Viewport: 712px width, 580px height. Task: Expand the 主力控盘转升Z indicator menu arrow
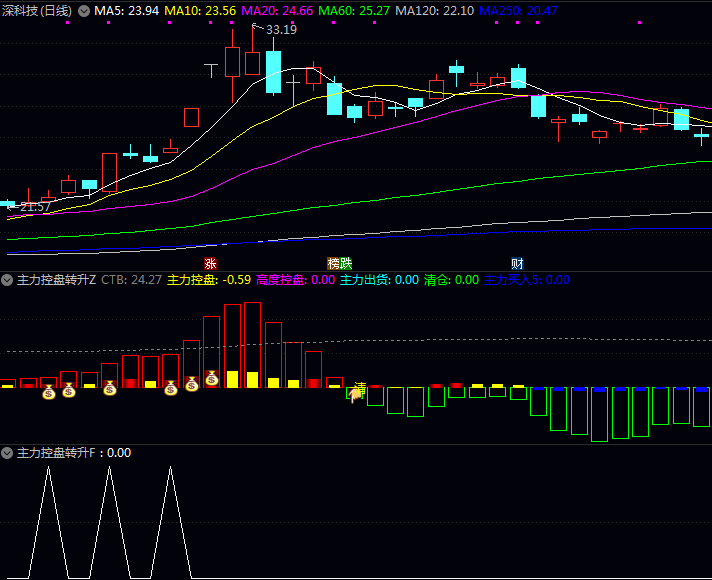(8, 280)
